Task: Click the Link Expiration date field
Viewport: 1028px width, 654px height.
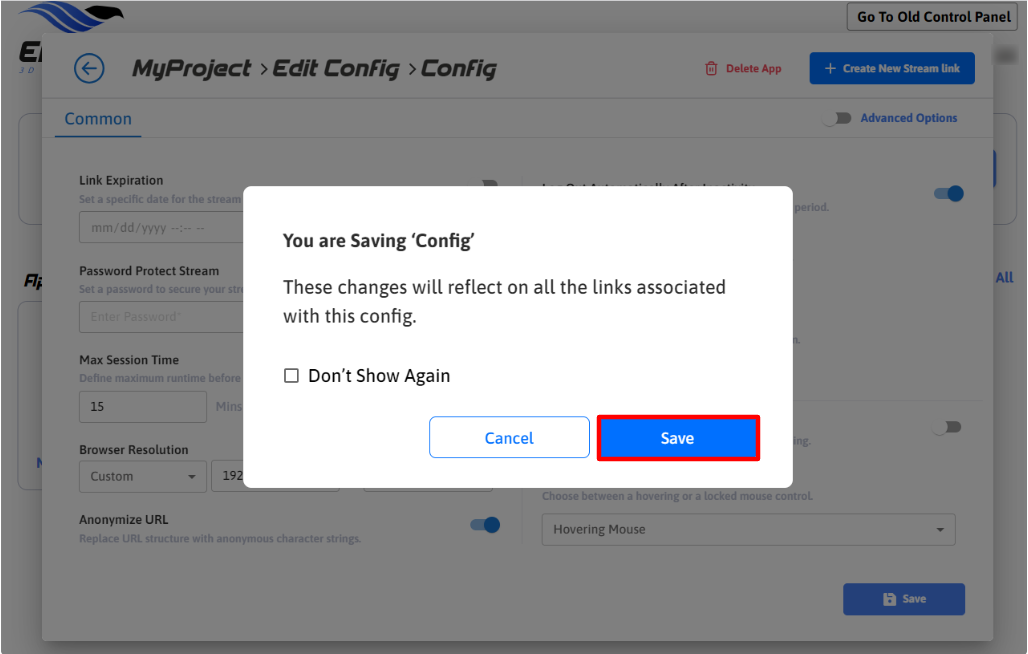Action: 160,227
